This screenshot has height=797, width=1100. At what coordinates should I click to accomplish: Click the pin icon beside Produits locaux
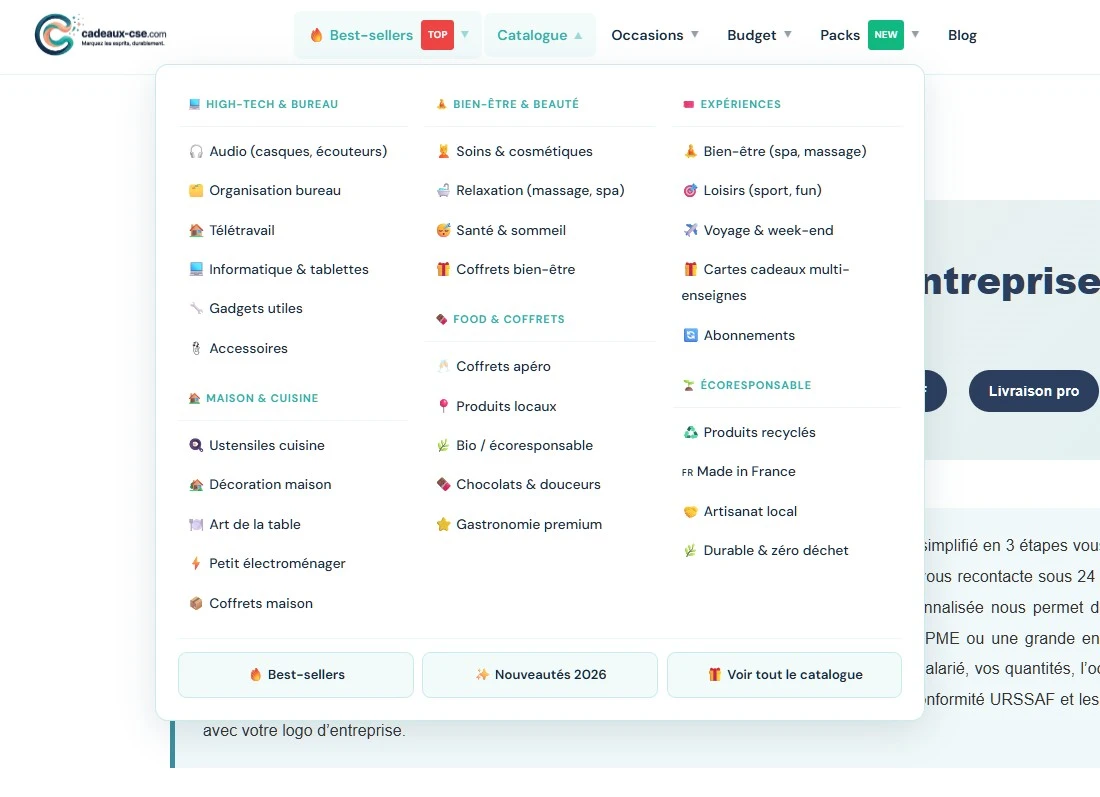pyautogui.click(x=443, y=406)
